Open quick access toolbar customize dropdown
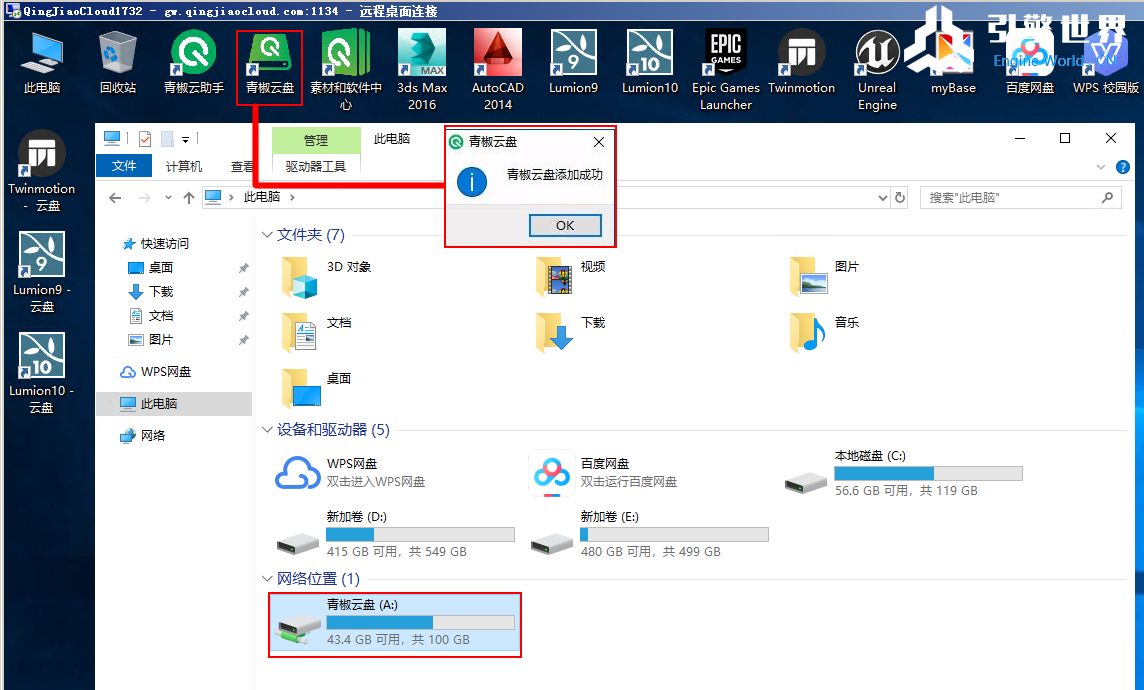 [185, 139]
